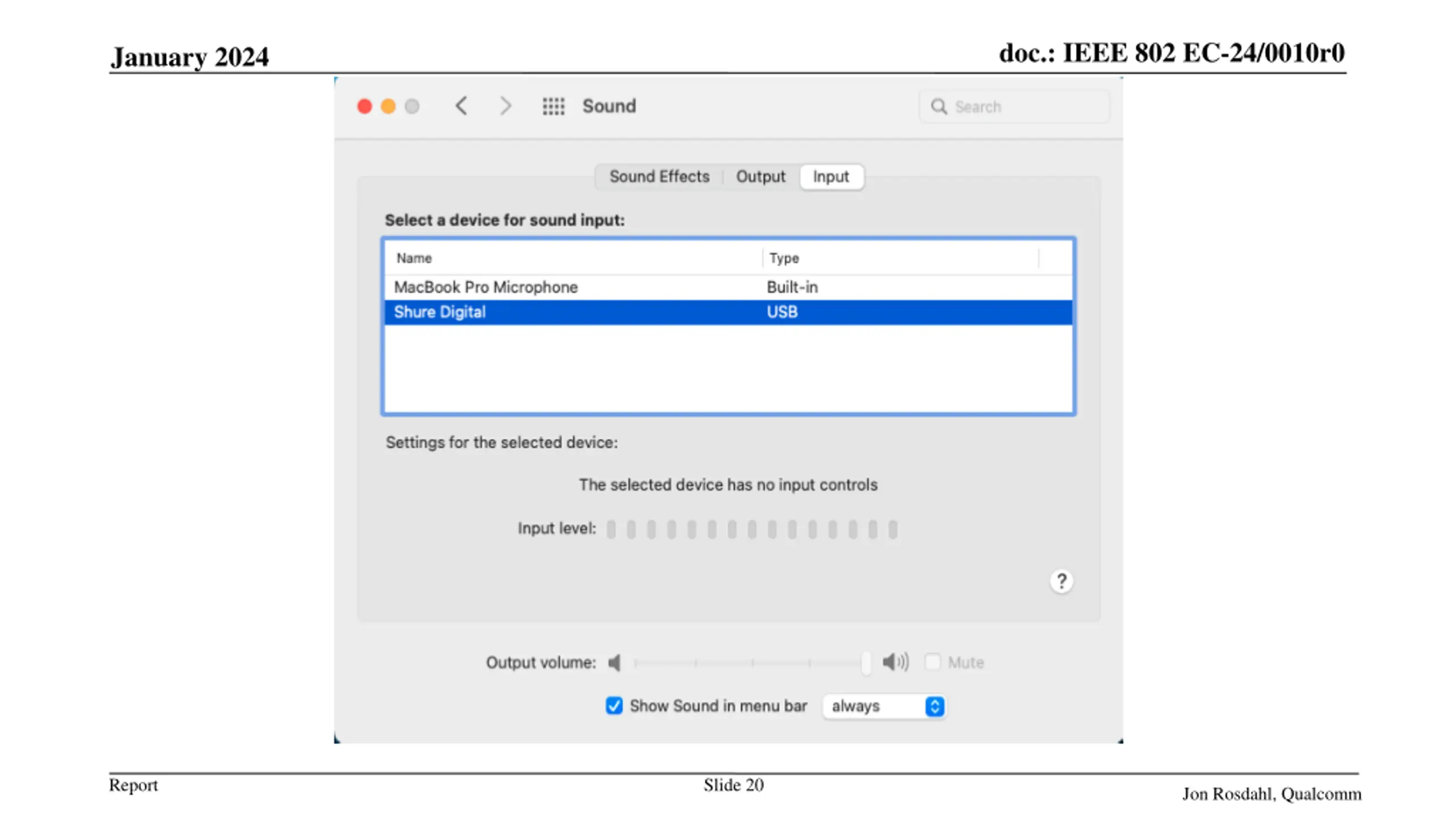
Task: Click the Input level meter
Action: [752, 529]
